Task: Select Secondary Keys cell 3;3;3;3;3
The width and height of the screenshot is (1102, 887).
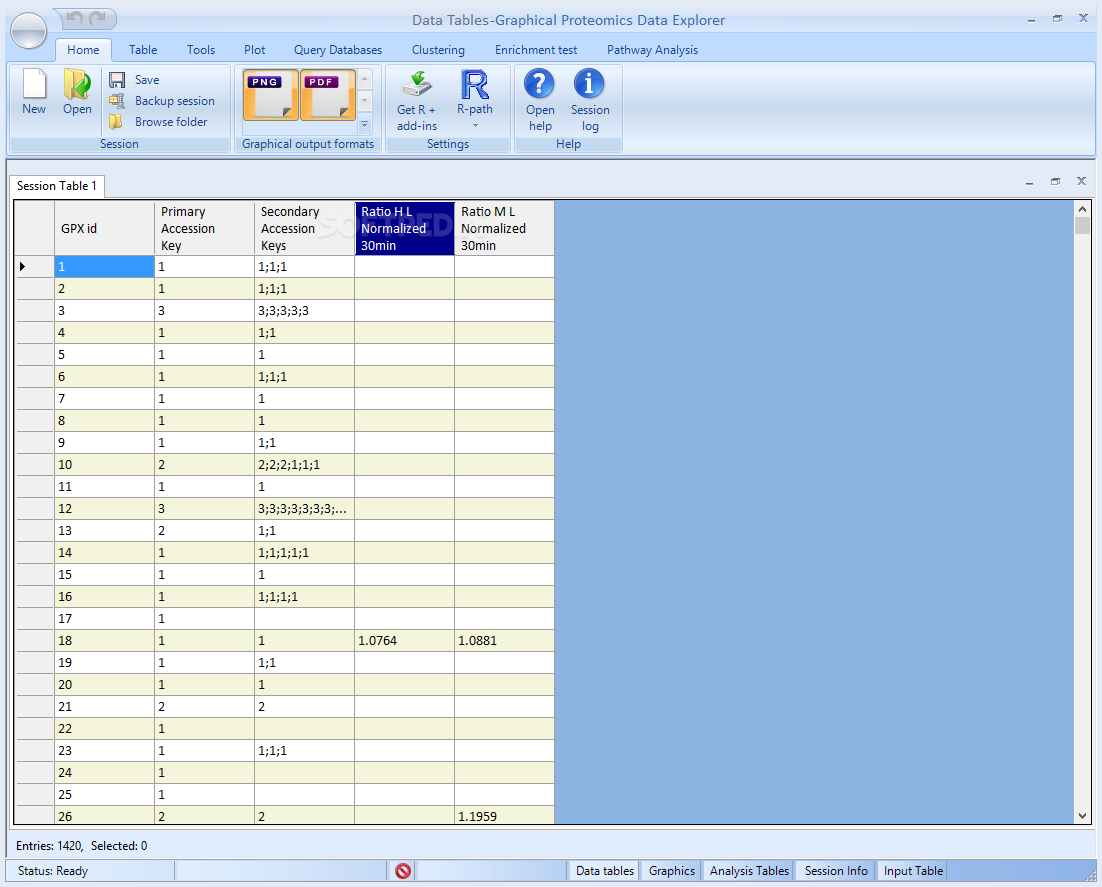Action: (x=304, y=311)
